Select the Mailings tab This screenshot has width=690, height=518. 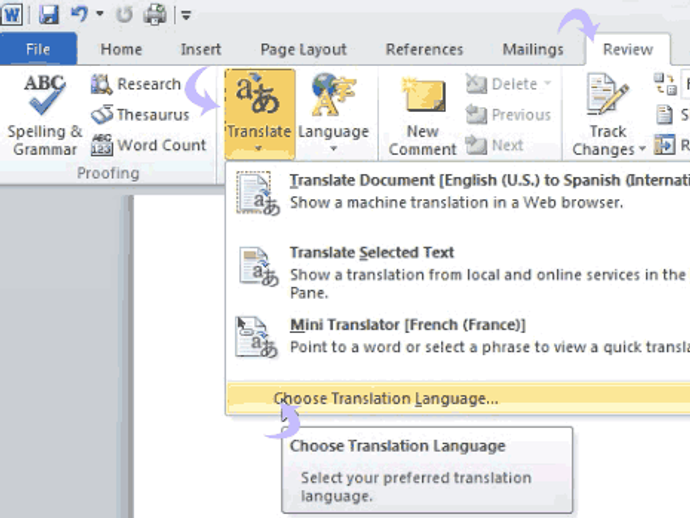tap(533, 50)
